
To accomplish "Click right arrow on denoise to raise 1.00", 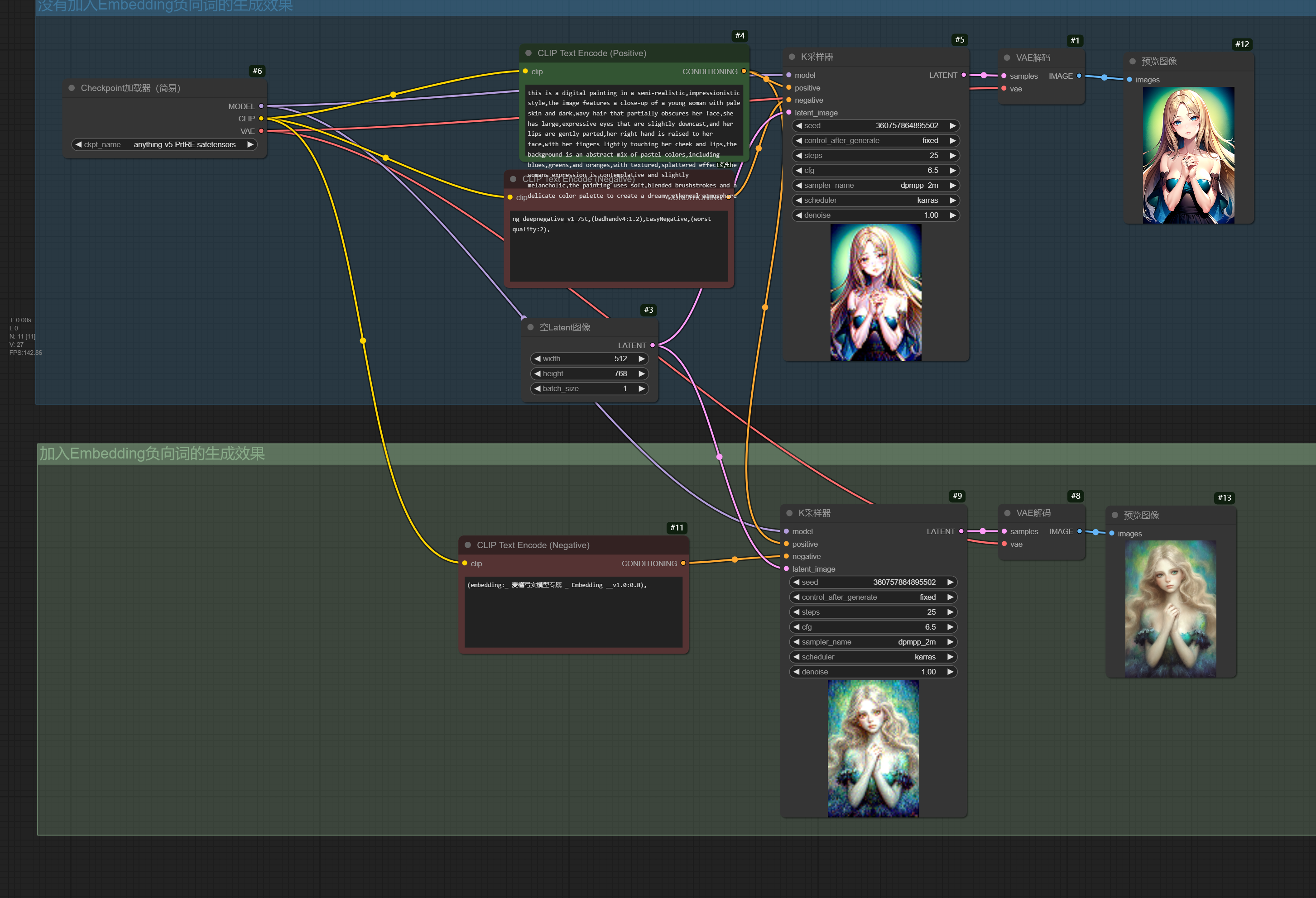I will tap(954, 215).
